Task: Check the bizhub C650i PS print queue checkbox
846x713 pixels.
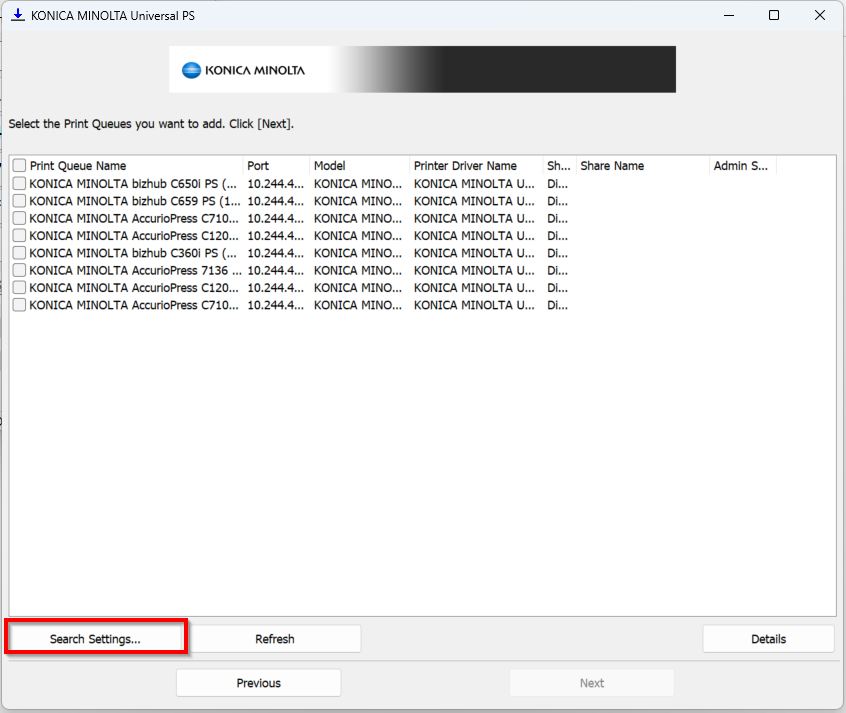Action: coord(19,184)
